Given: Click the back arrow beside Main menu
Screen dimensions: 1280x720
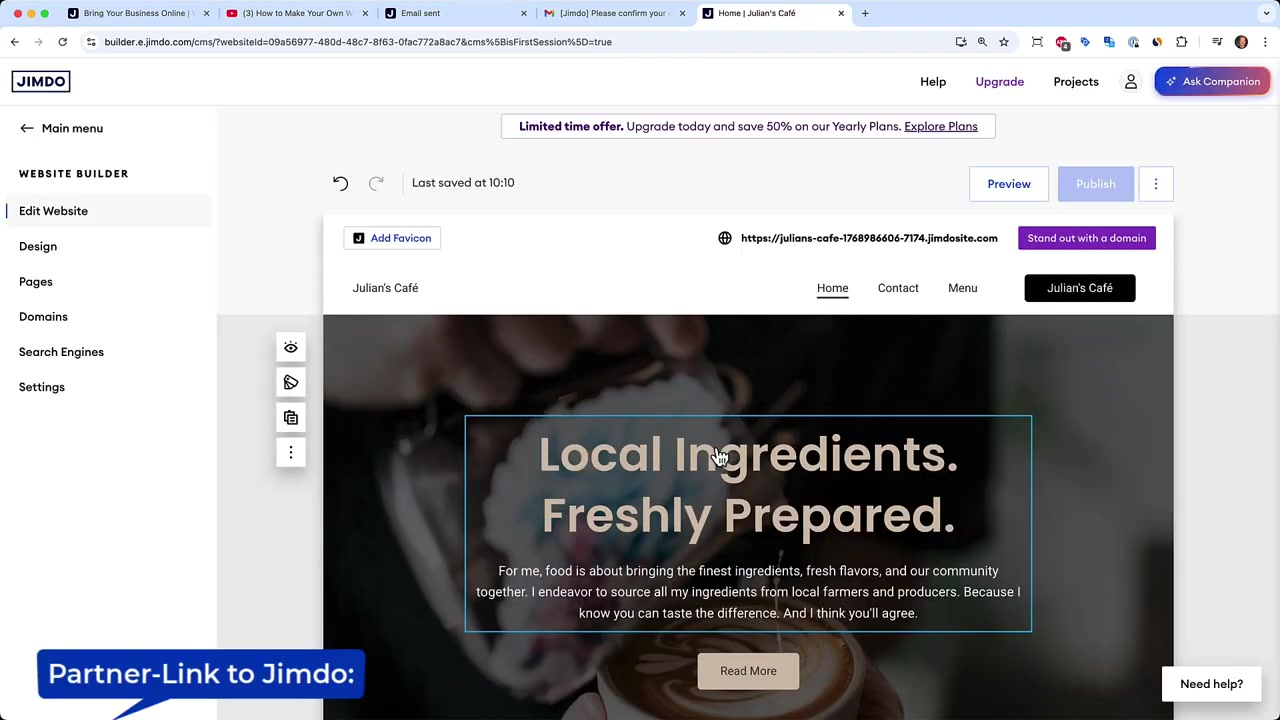Looking at the screenshot, I should [27, 128].
